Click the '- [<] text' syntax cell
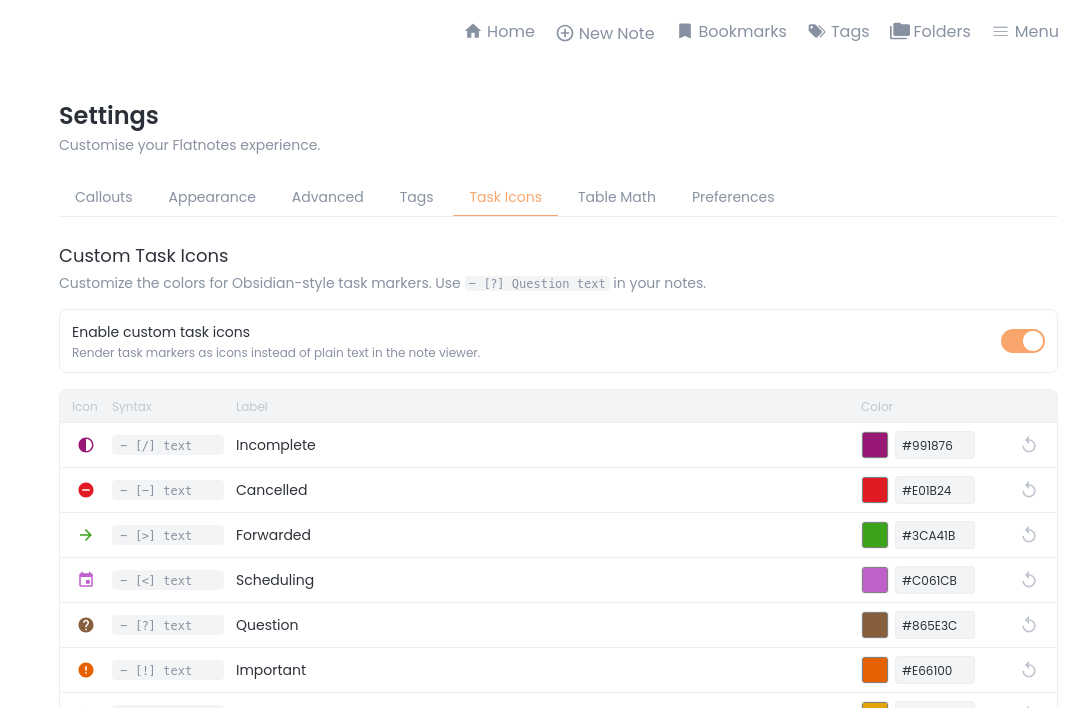Screen dimensions: 1079x719 (x=168, y=580)
